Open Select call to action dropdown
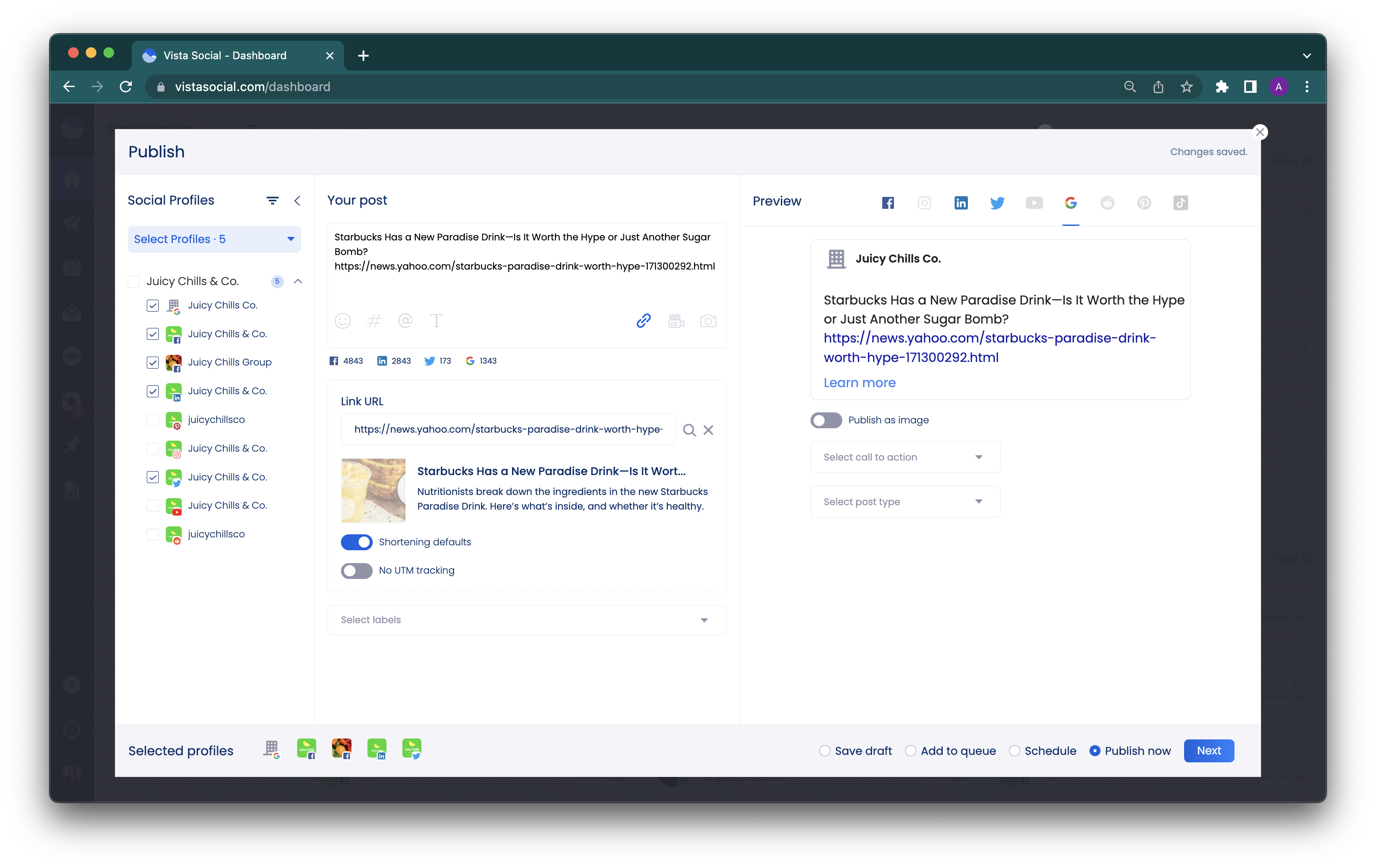The image size is (1376, 868). (905, 457)
